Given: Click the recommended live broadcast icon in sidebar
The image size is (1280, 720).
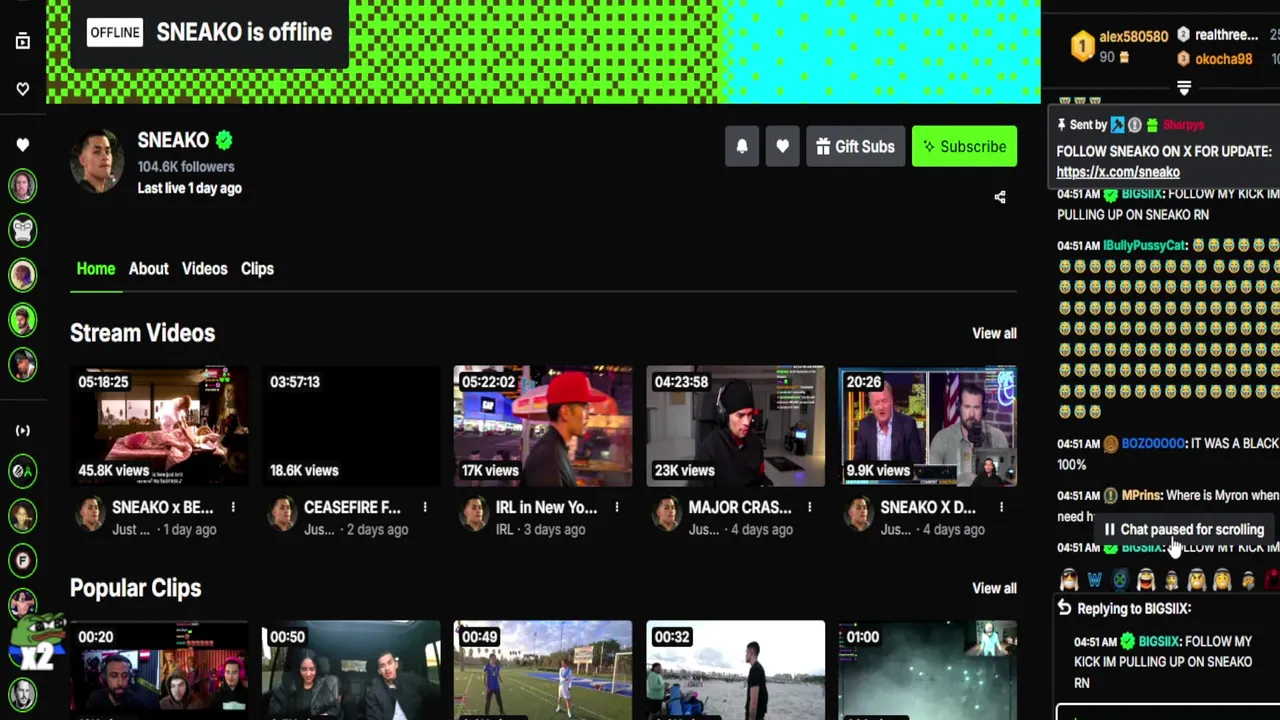Looking at the screenshot, I should click(x=23, y=430).
